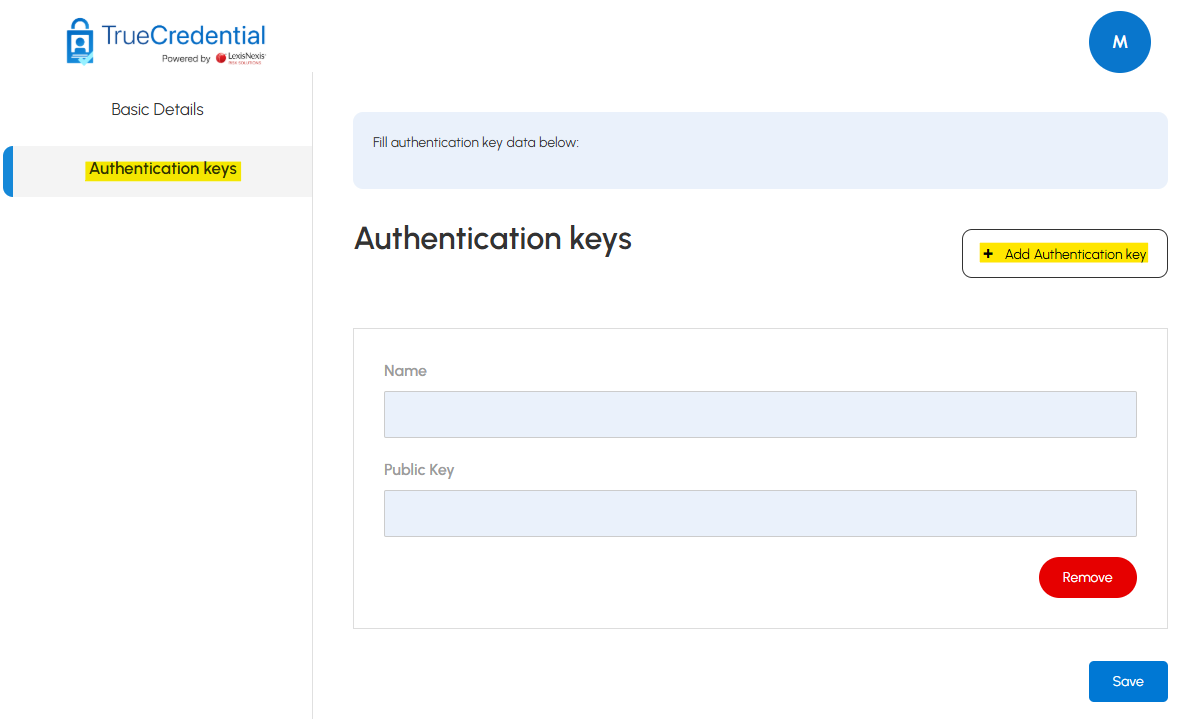
Task: Click the Authentication keys page heading
Action: pyautogui.click(x=493, y=239)
